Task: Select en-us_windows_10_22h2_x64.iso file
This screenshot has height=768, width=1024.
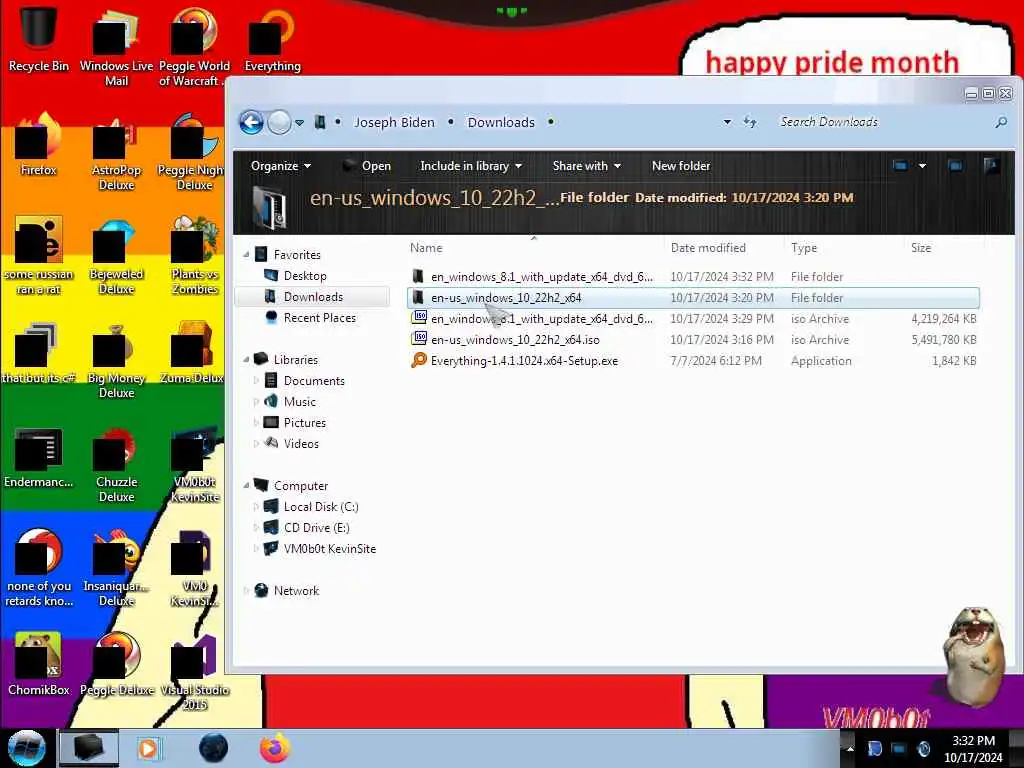Action: (692, 340)
